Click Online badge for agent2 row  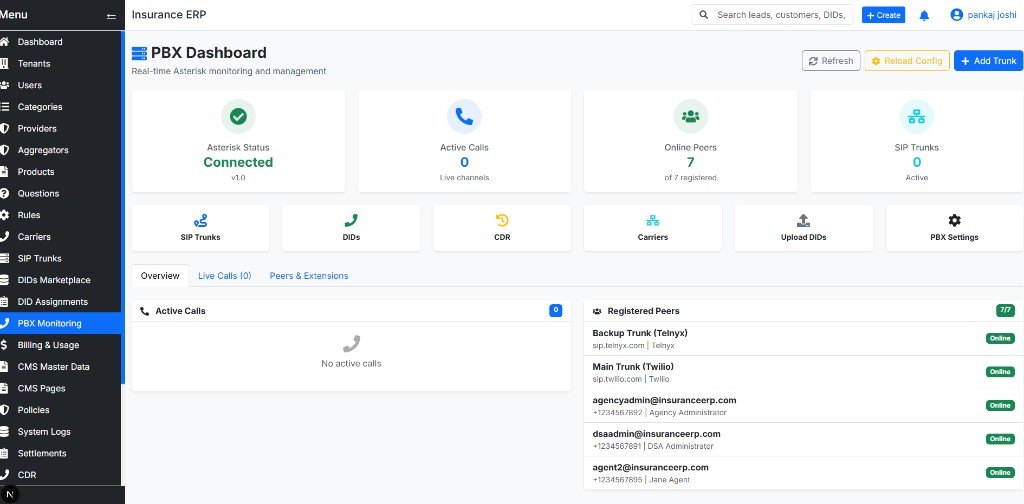tap(1000, 472)
